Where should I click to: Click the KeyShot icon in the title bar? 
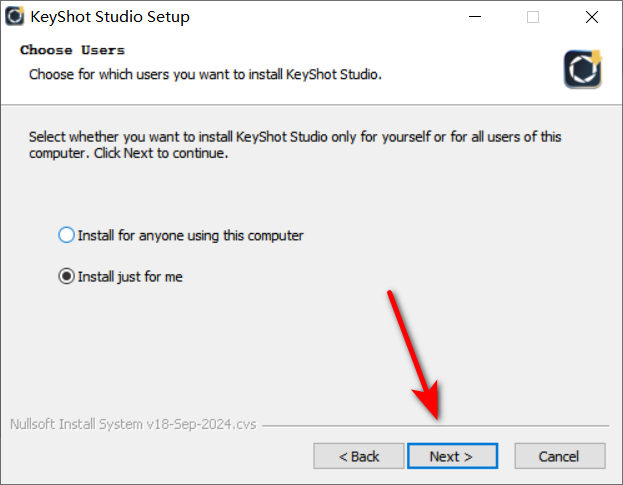tap(15, 16)
